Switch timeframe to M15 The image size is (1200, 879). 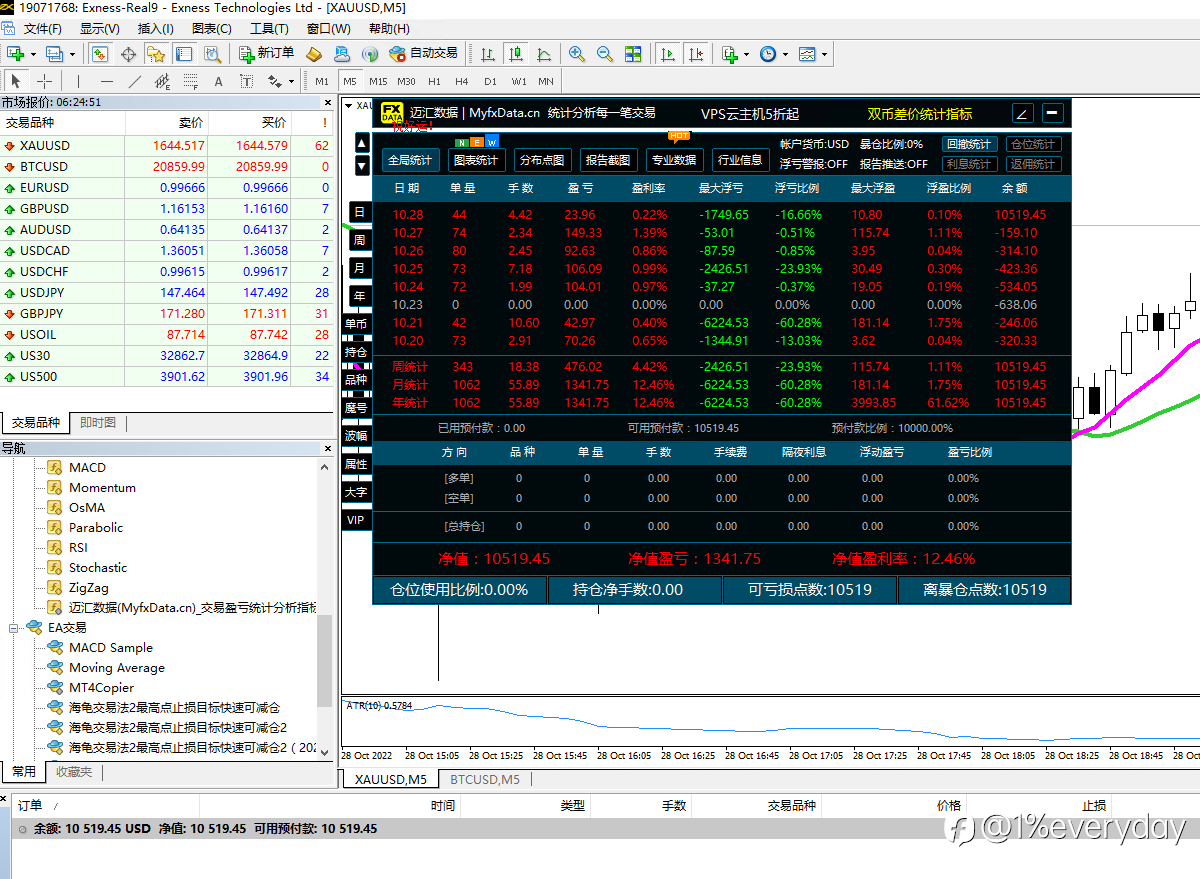tap(377, 81)
